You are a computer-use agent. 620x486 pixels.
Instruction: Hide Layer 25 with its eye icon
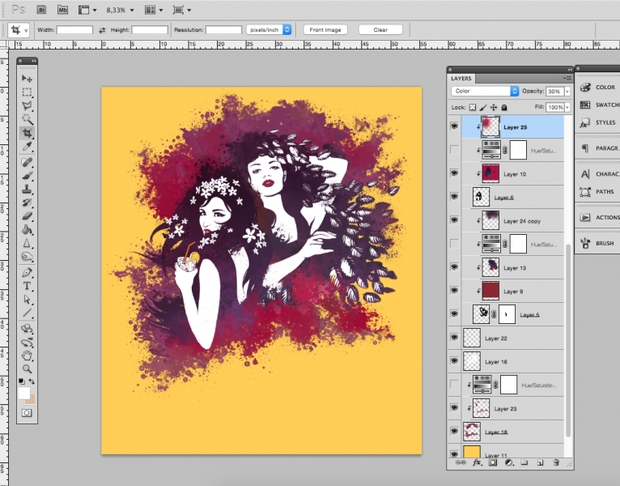click(x=455, y=127)
